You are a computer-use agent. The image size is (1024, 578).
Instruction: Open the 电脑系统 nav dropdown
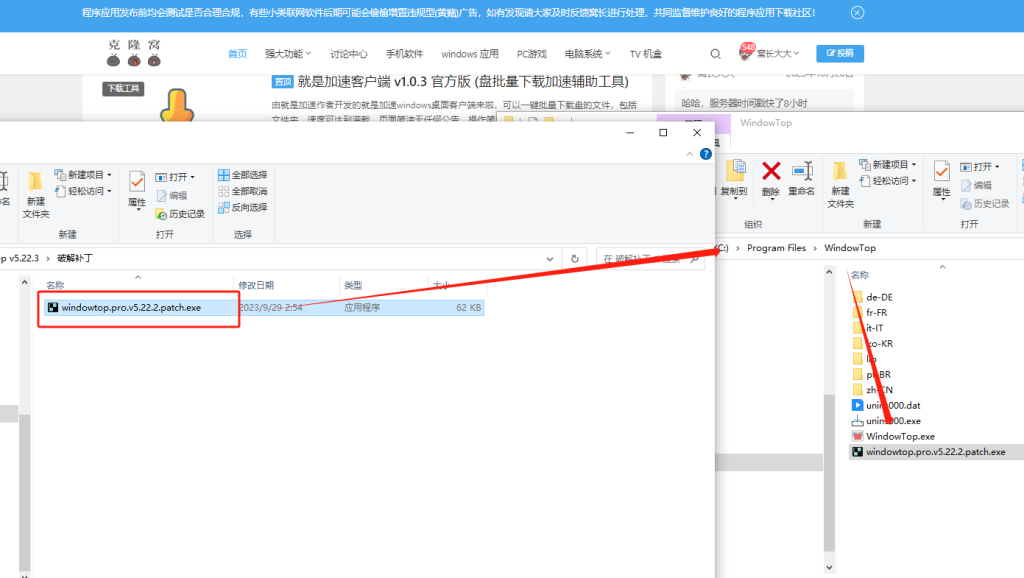pyautogui.click(x=588, y=54)
